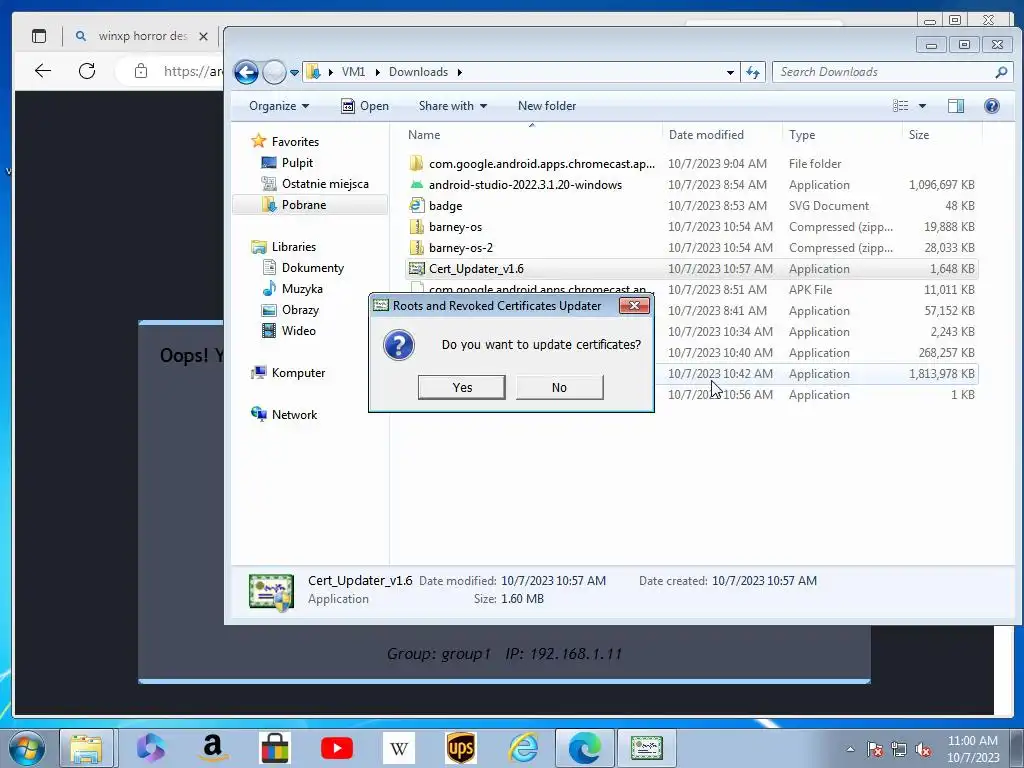Open File Explorer from the taskbar

point(86,748)
